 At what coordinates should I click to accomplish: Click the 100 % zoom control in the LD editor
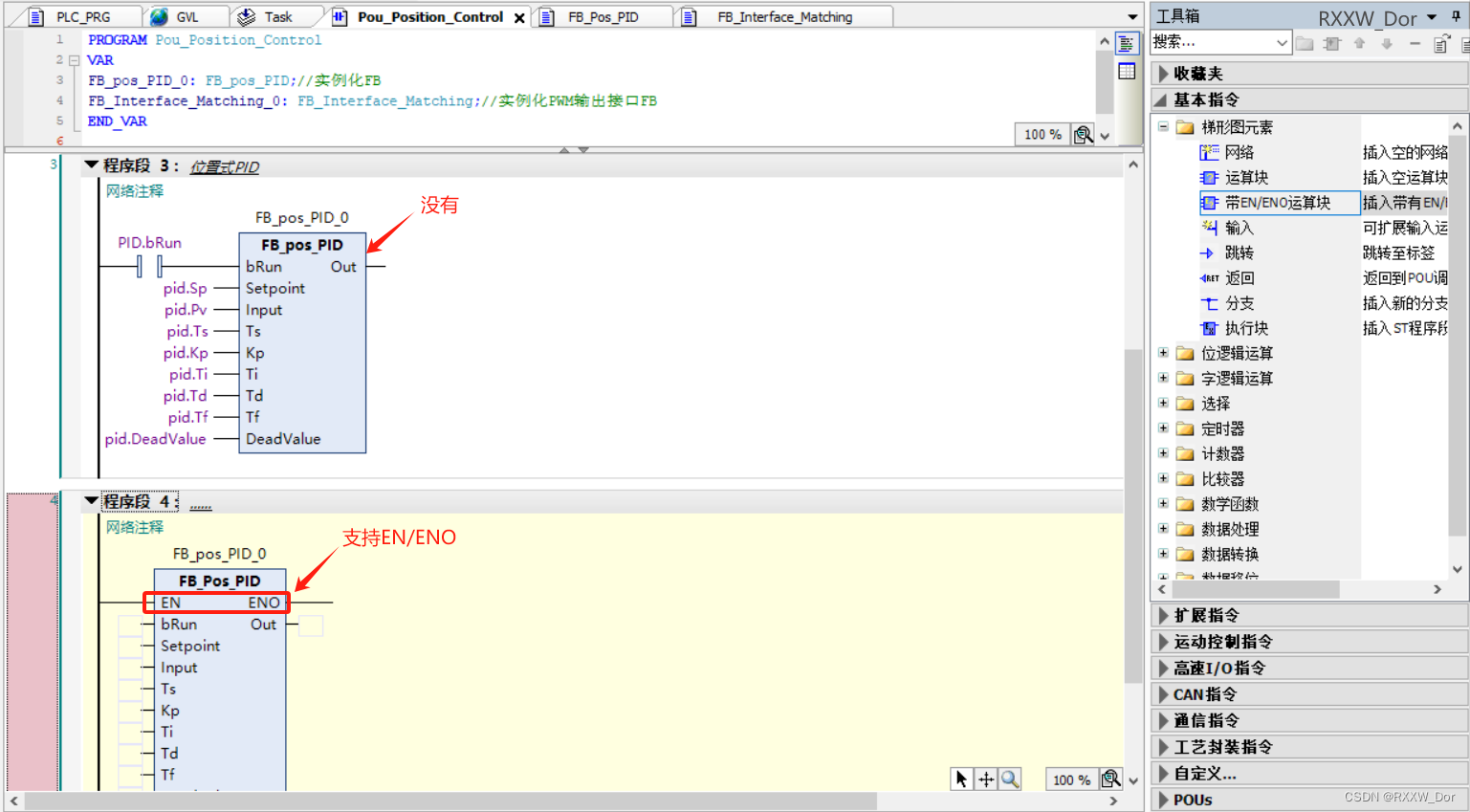click(1071, 779)
